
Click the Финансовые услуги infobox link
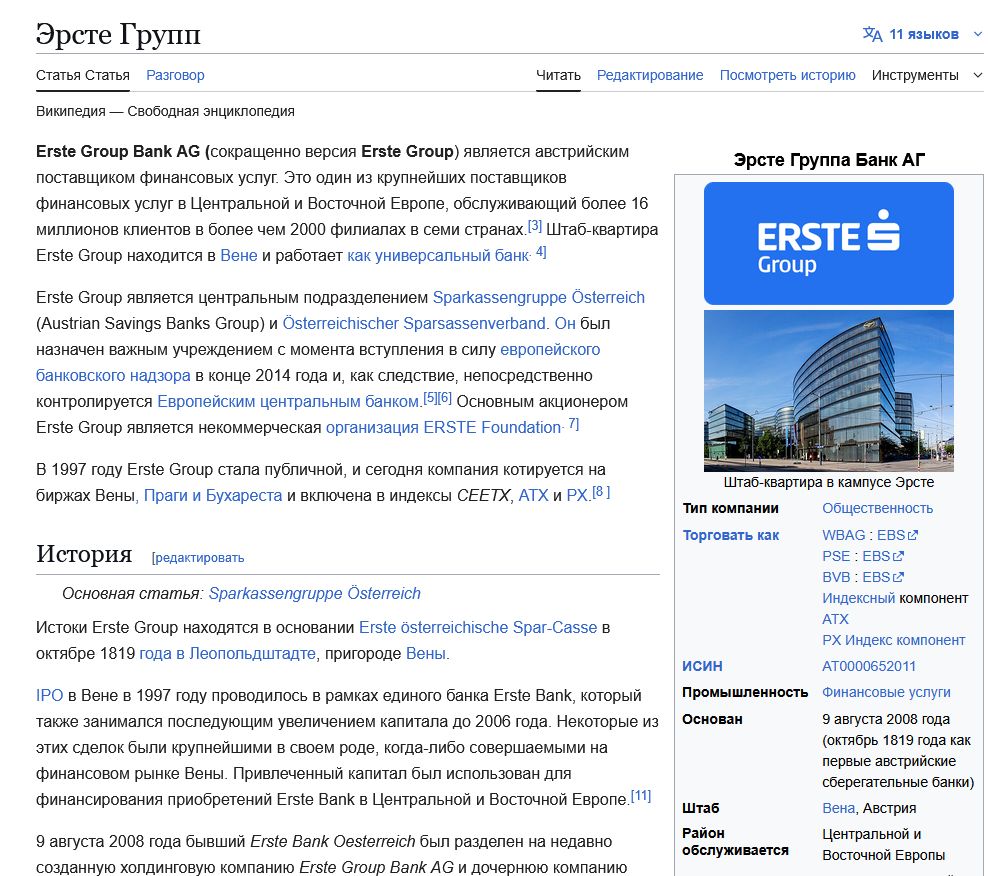pyautogui.click(x=886, y=692)
